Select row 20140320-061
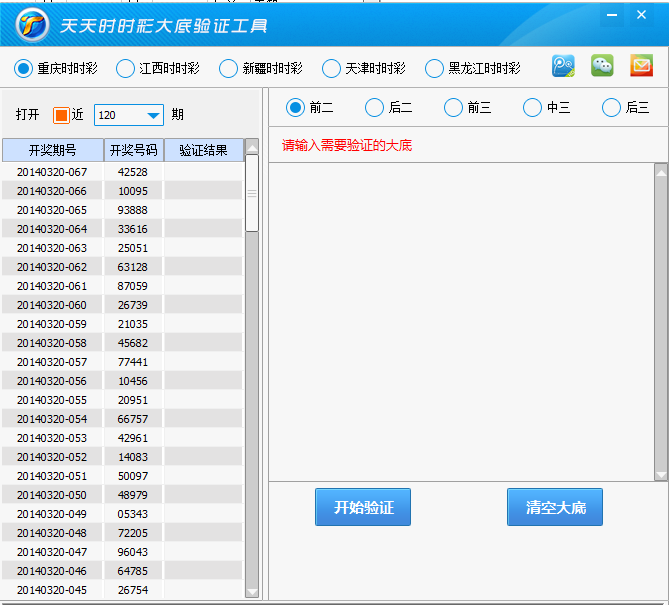The image size is (669, 605). [x=123, y=286]
